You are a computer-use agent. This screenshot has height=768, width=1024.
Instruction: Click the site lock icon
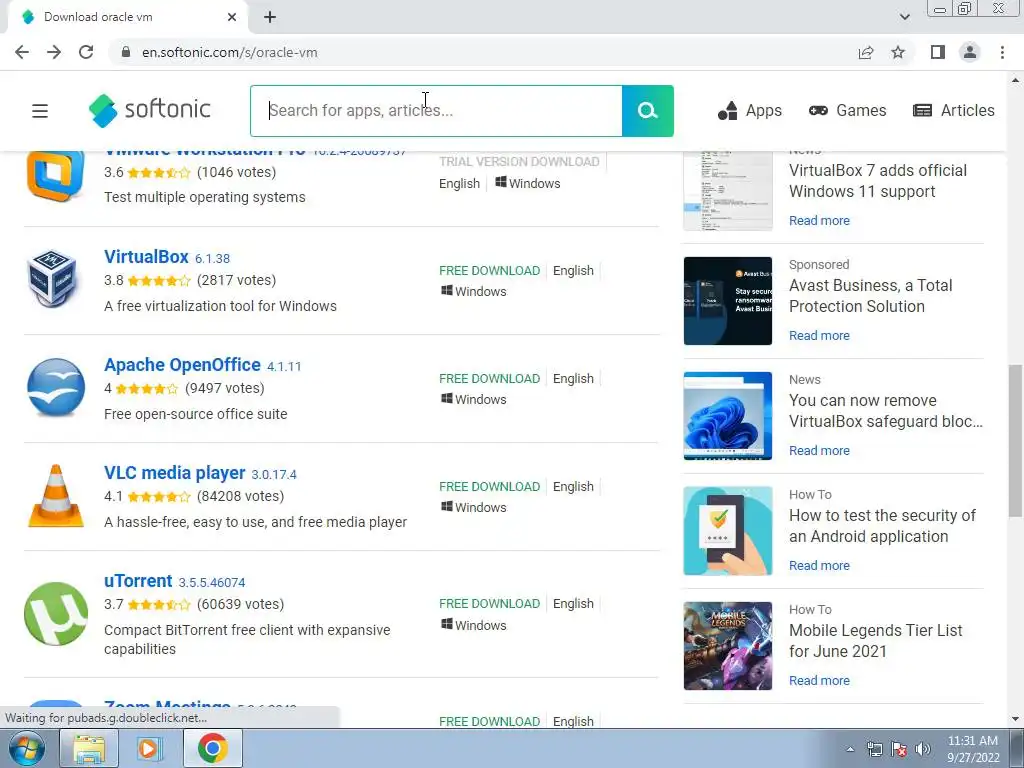[x=126, y=52]
